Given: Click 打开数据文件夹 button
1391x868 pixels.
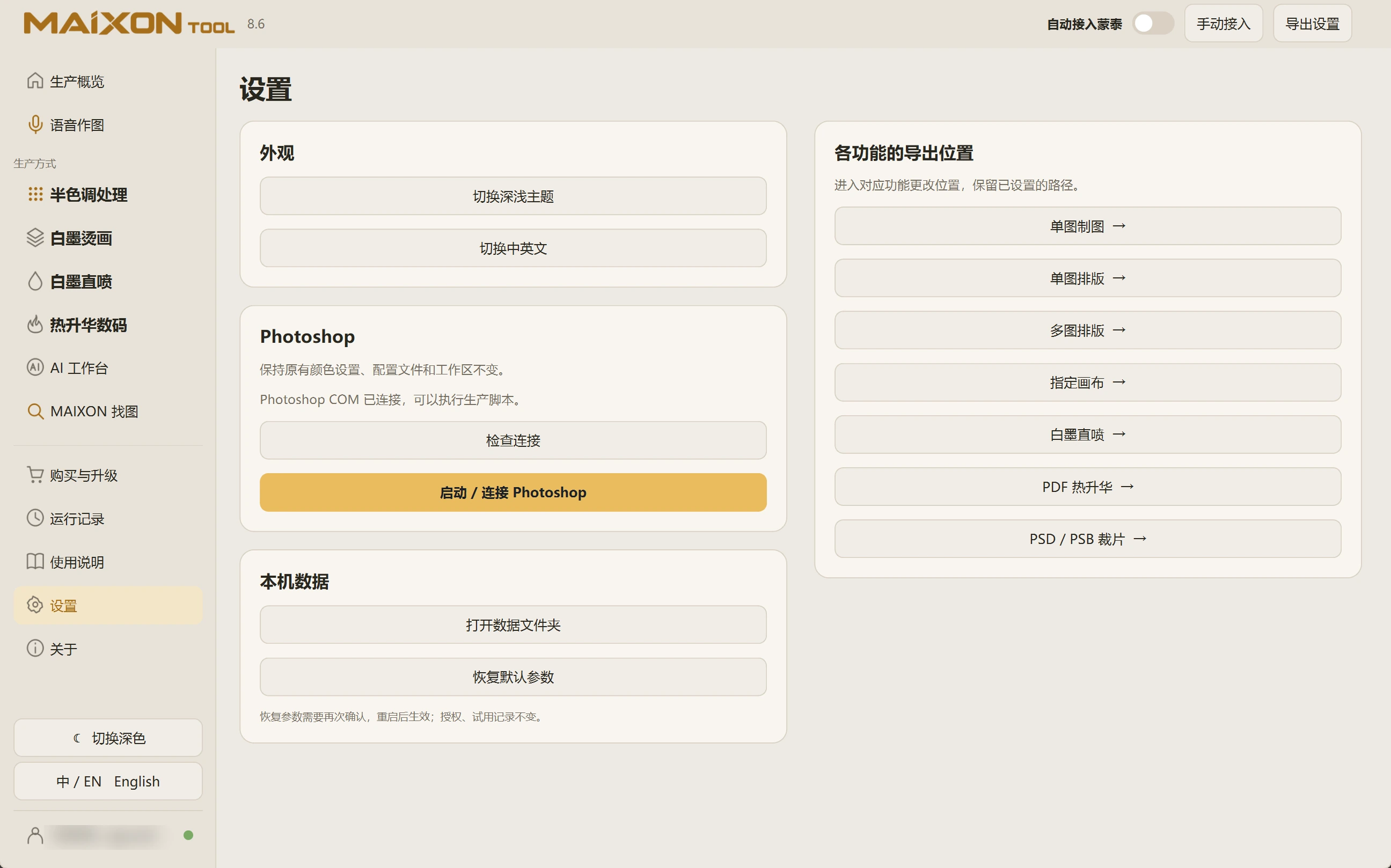Looking at the screenshot, I should coord(513,624).
